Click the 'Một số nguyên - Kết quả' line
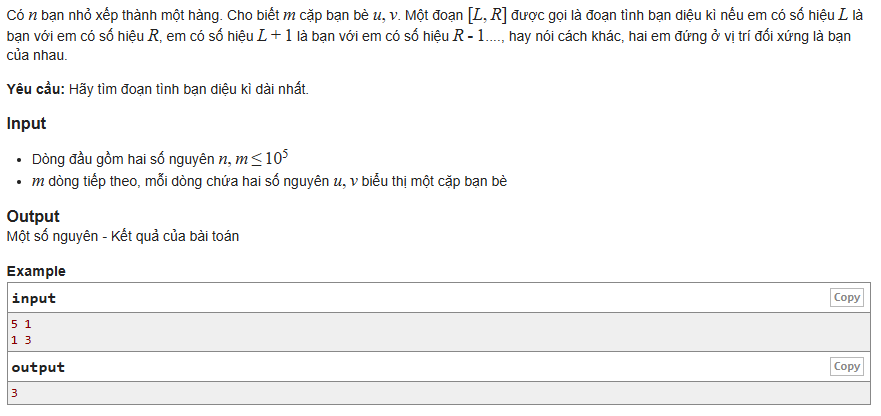 tap(122, 236)
